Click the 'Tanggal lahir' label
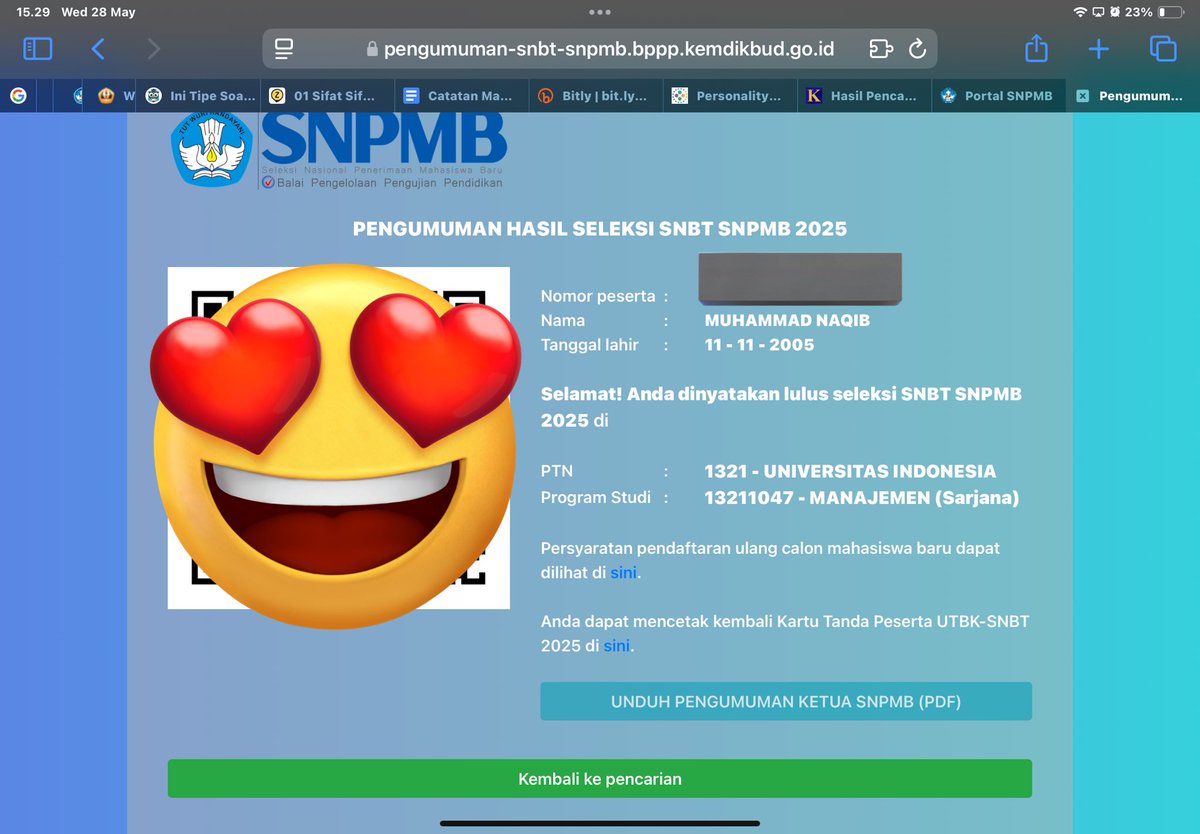1200x834 pixels. 591,345
